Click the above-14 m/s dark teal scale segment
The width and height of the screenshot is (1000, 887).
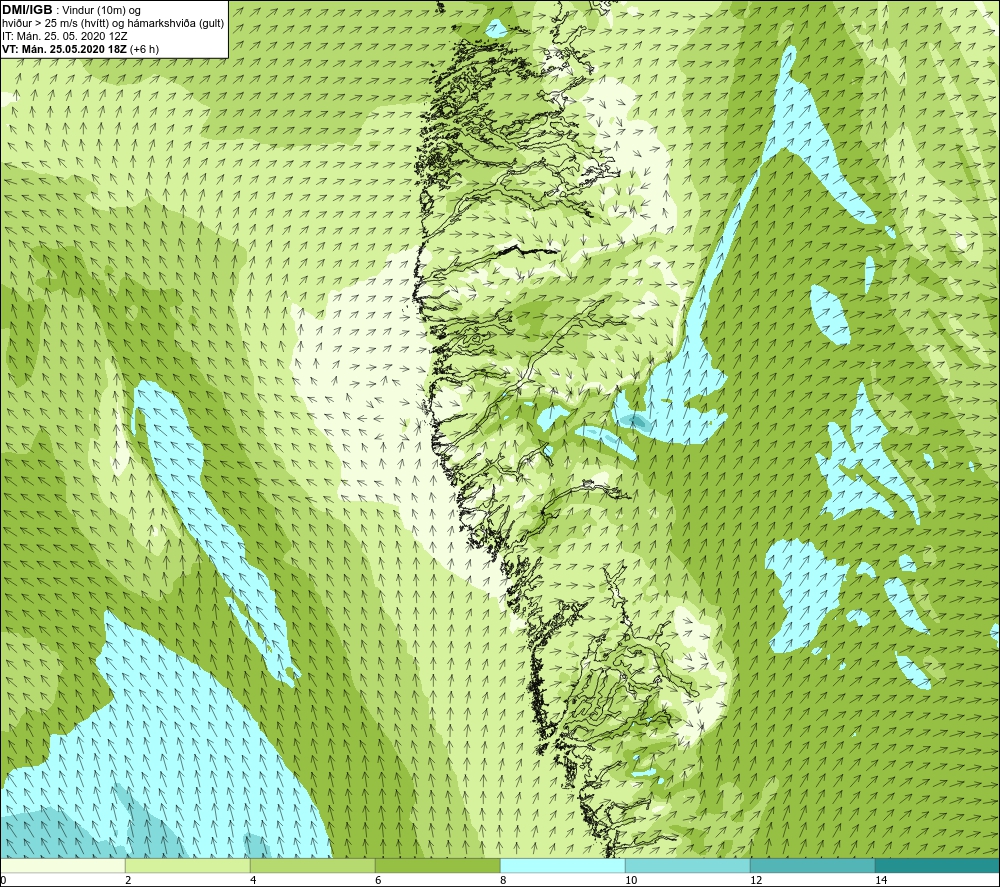click(x=938, y=865)
